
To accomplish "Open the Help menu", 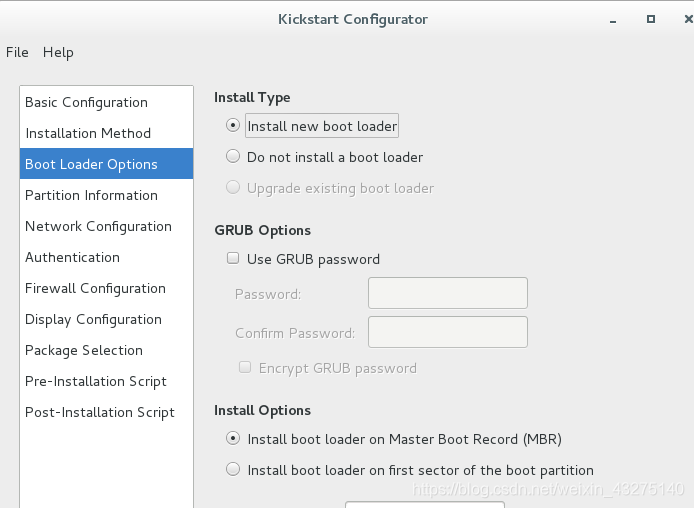I will [58, 52].
